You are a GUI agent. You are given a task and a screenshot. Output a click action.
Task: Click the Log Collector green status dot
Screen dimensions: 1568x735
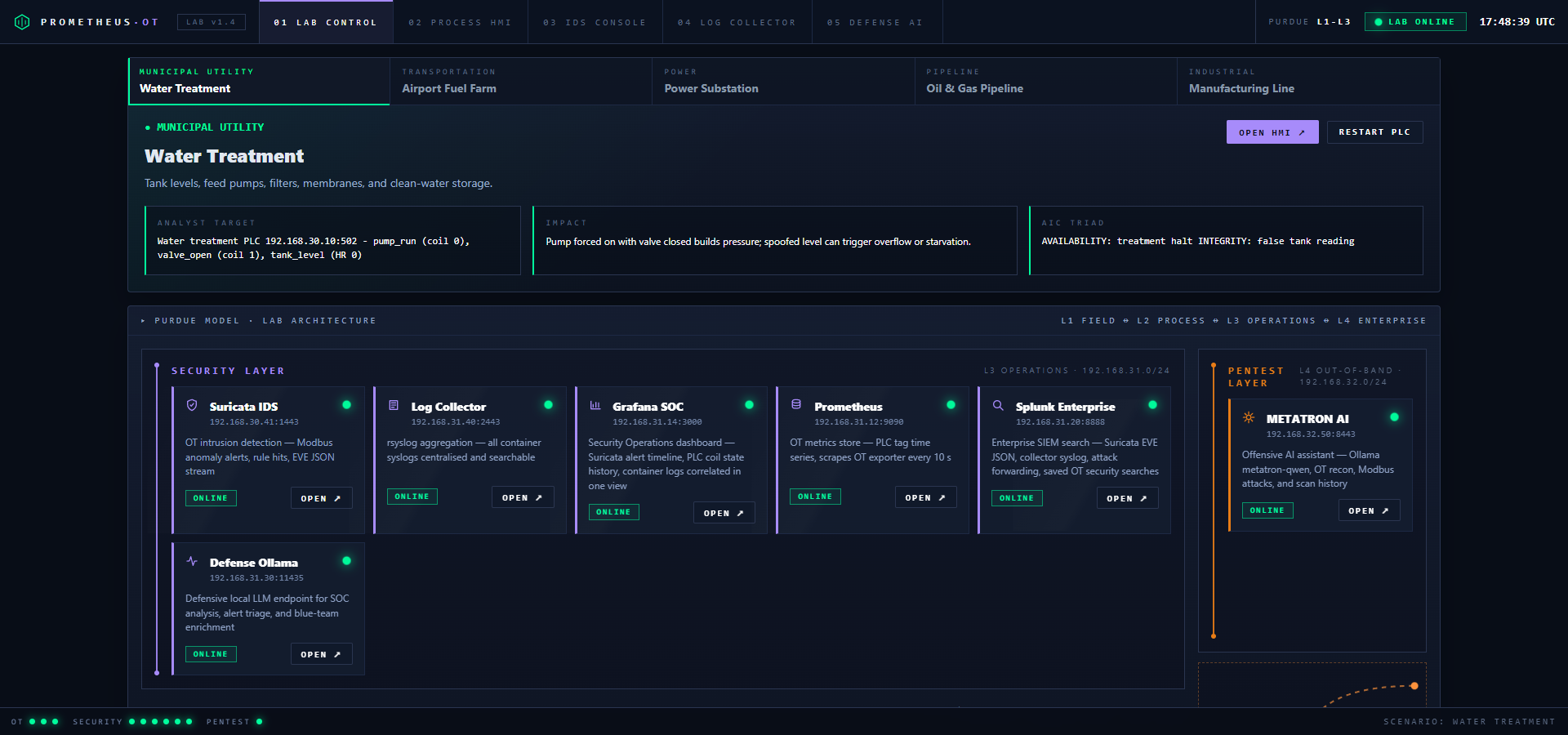(549, 405)
